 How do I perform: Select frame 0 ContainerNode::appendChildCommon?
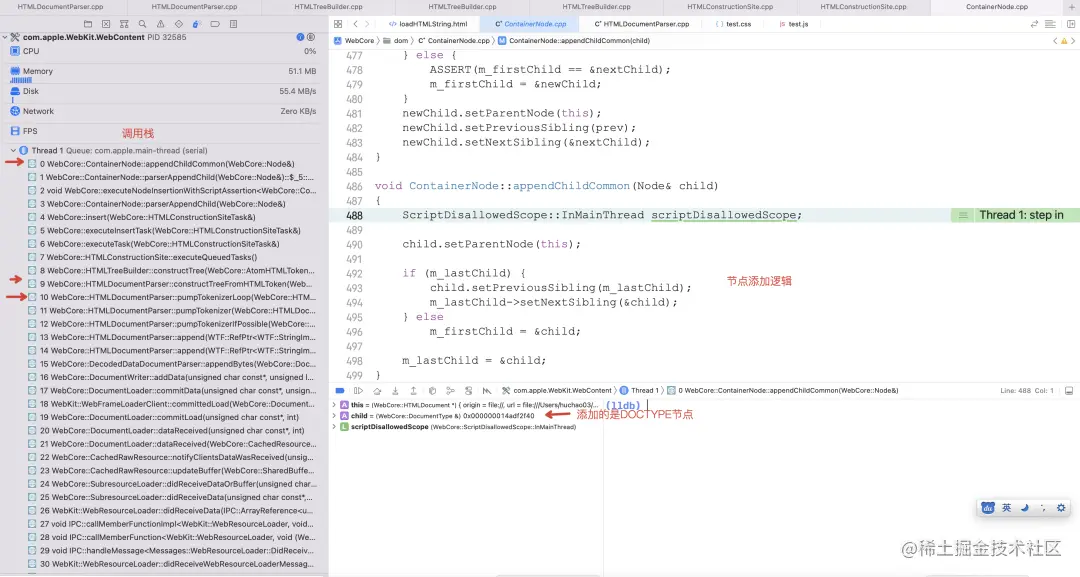coord(163,164)
